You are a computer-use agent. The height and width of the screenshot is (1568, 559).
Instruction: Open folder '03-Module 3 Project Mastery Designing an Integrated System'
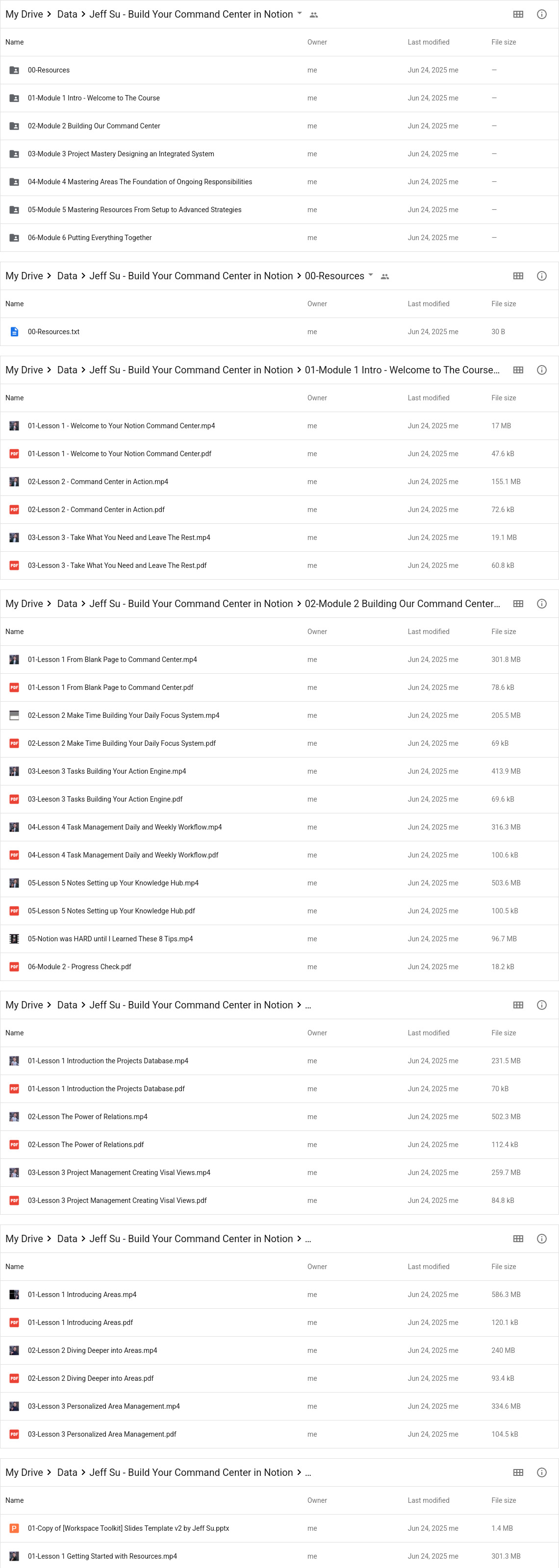[279, 154]
